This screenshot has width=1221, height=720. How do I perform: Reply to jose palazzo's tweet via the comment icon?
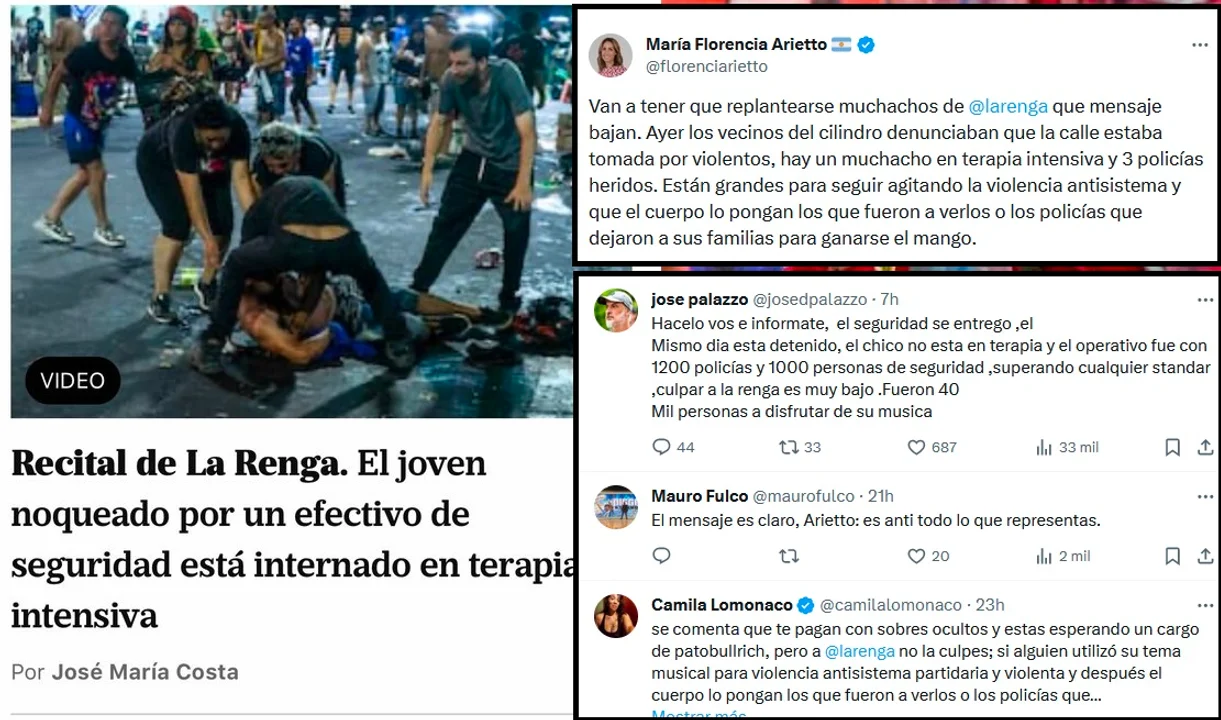[x=660, y=447]
